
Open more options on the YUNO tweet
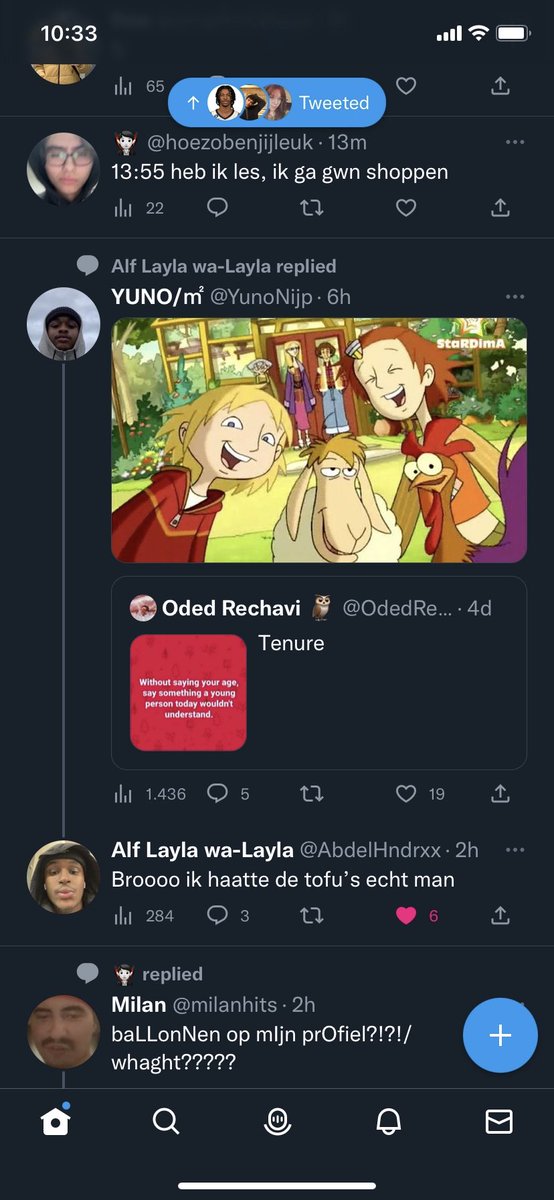click(515, 297)
